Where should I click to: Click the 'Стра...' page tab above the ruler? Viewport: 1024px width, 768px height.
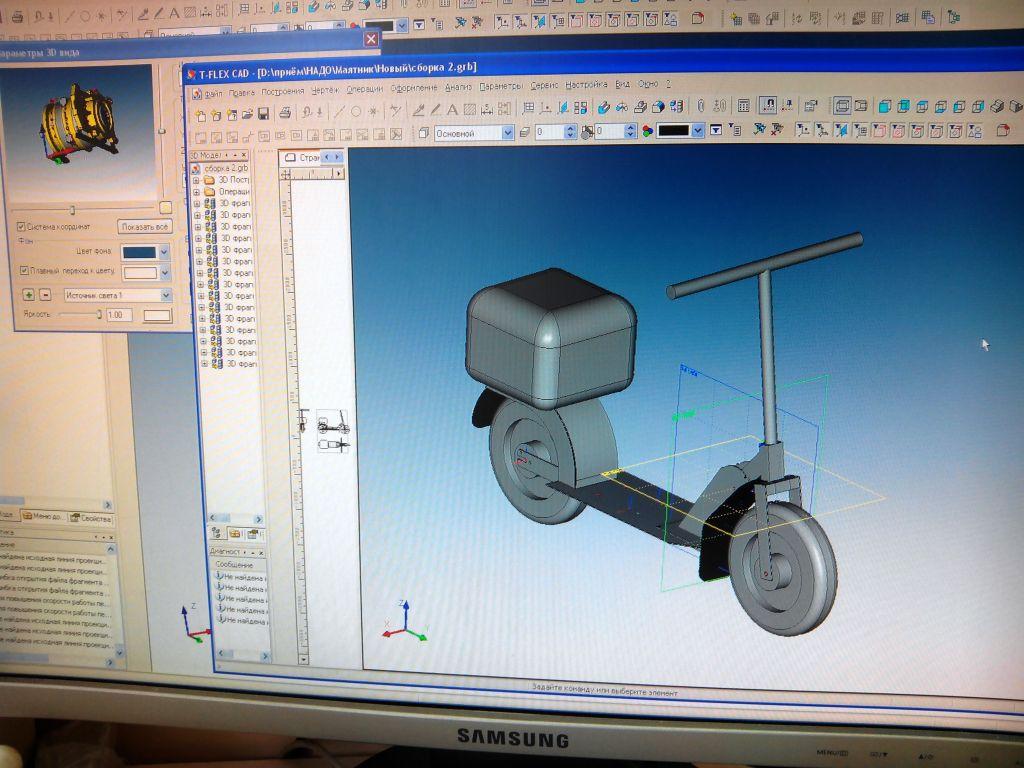(302, 157)
